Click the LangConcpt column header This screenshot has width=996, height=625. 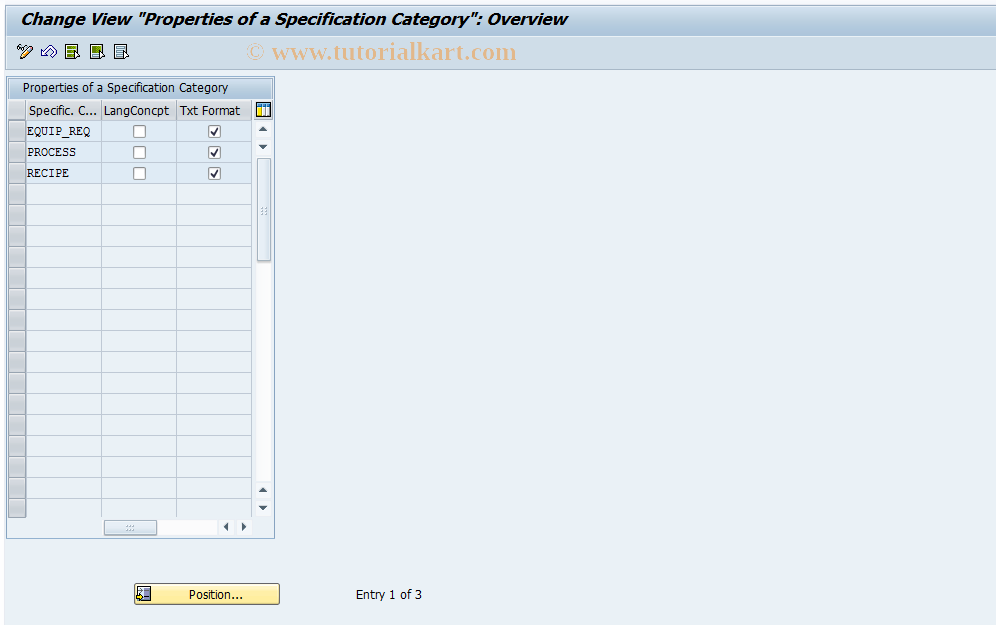139,111
